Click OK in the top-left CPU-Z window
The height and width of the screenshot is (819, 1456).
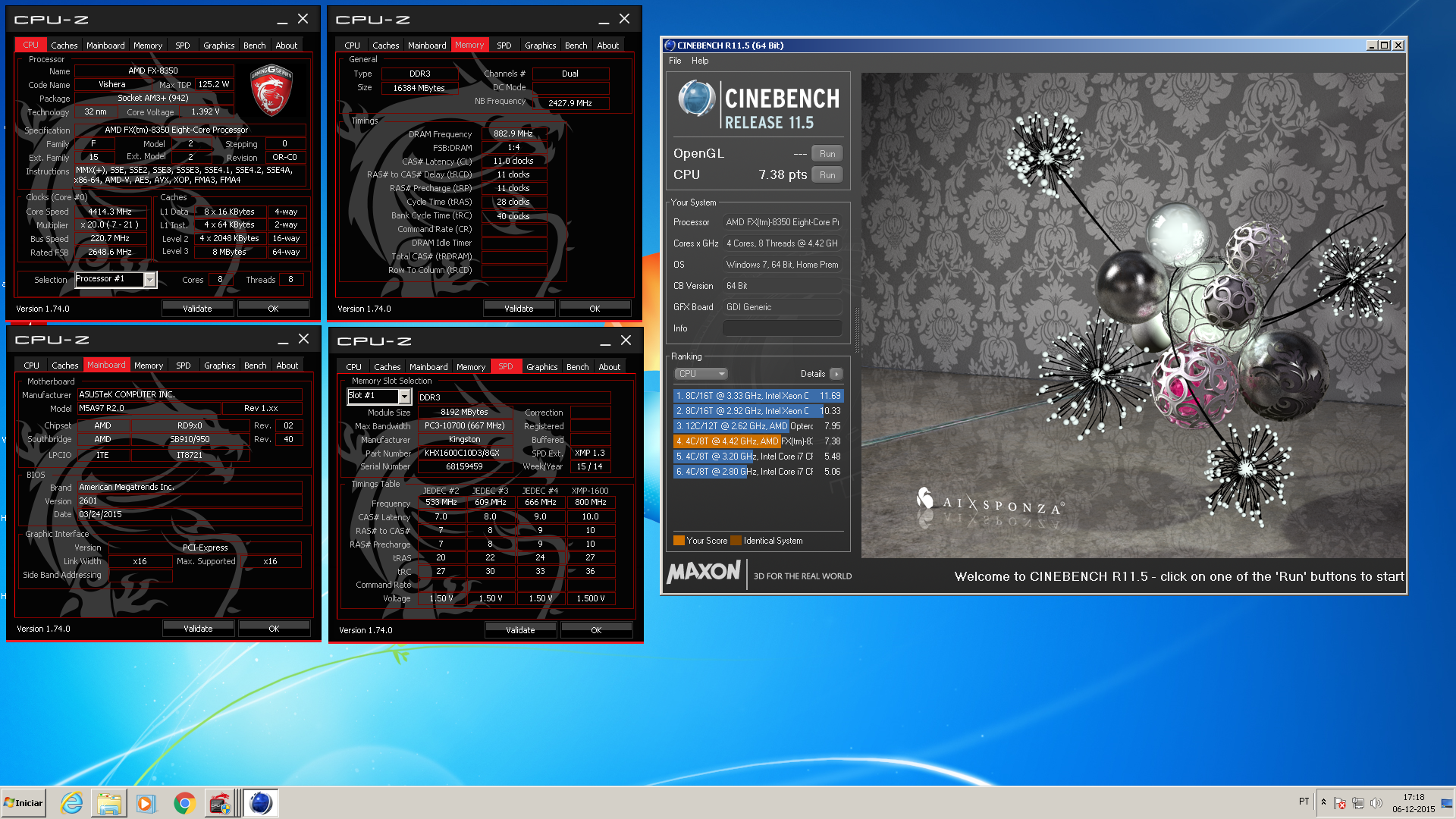[273, 309]
